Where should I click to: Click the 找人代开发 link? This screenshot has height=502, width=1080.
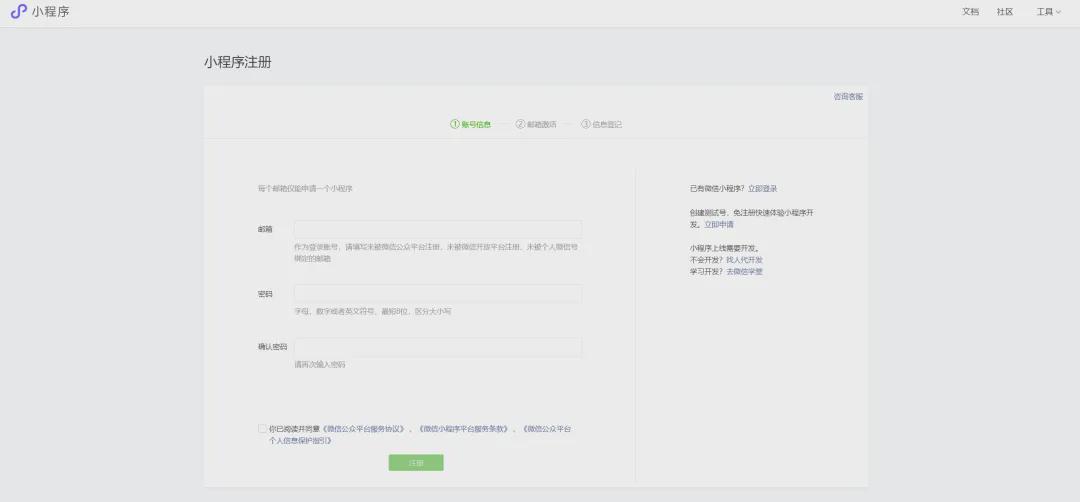tap(745, 260)
